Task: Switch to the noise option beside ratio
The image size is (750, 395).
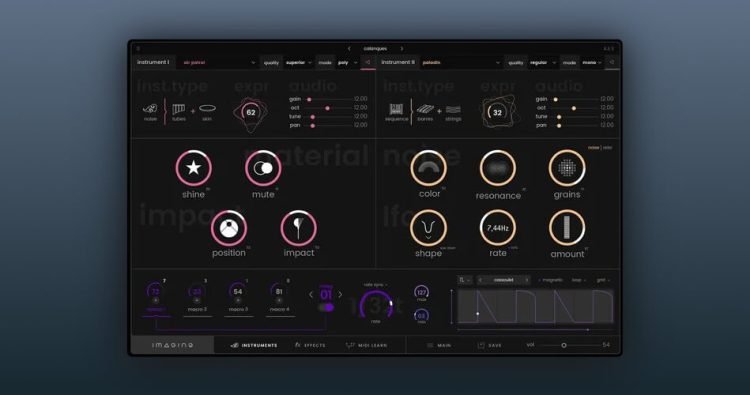Action: coord(593,148)
